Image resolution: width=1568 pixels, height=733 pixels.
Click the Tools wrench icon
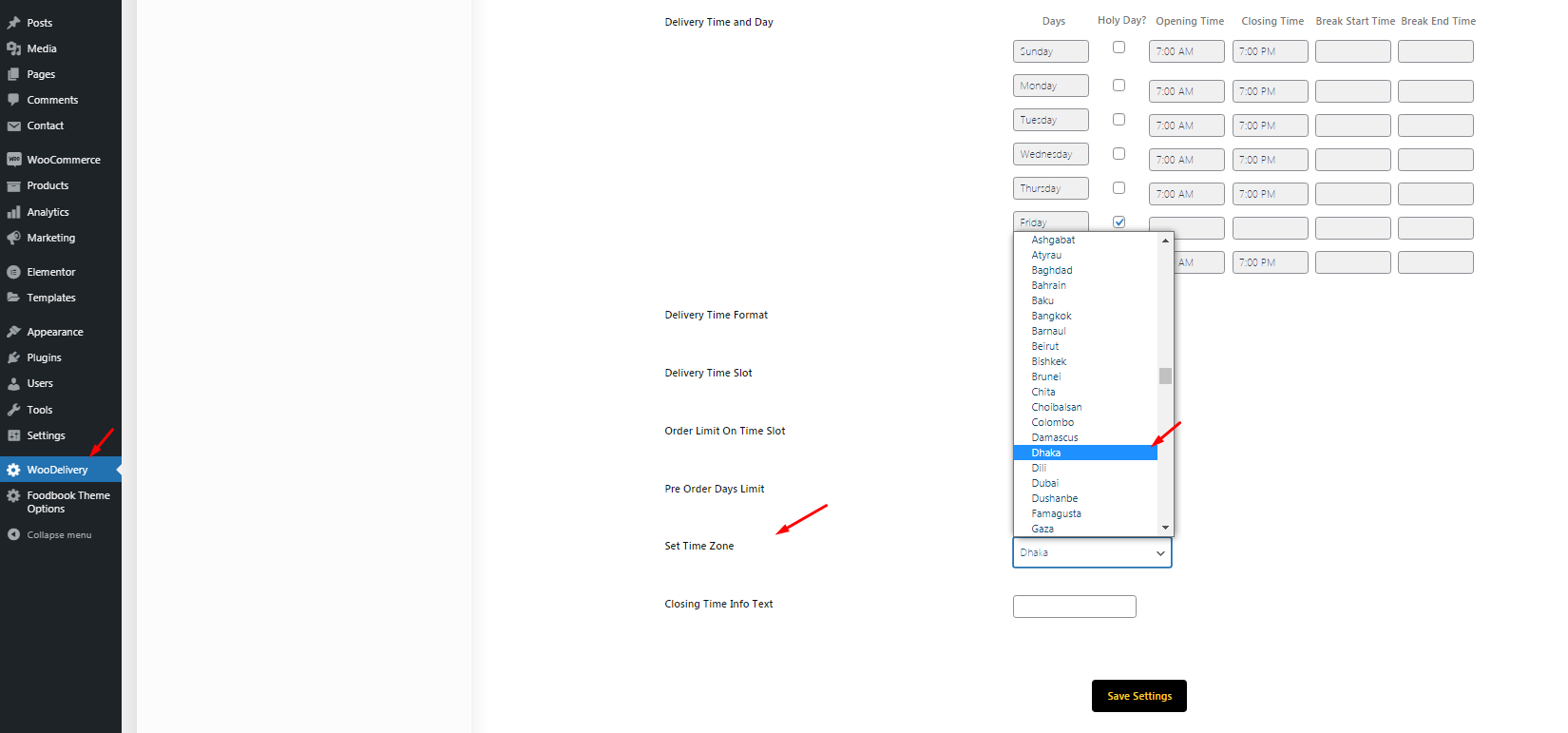click(13, 410)
